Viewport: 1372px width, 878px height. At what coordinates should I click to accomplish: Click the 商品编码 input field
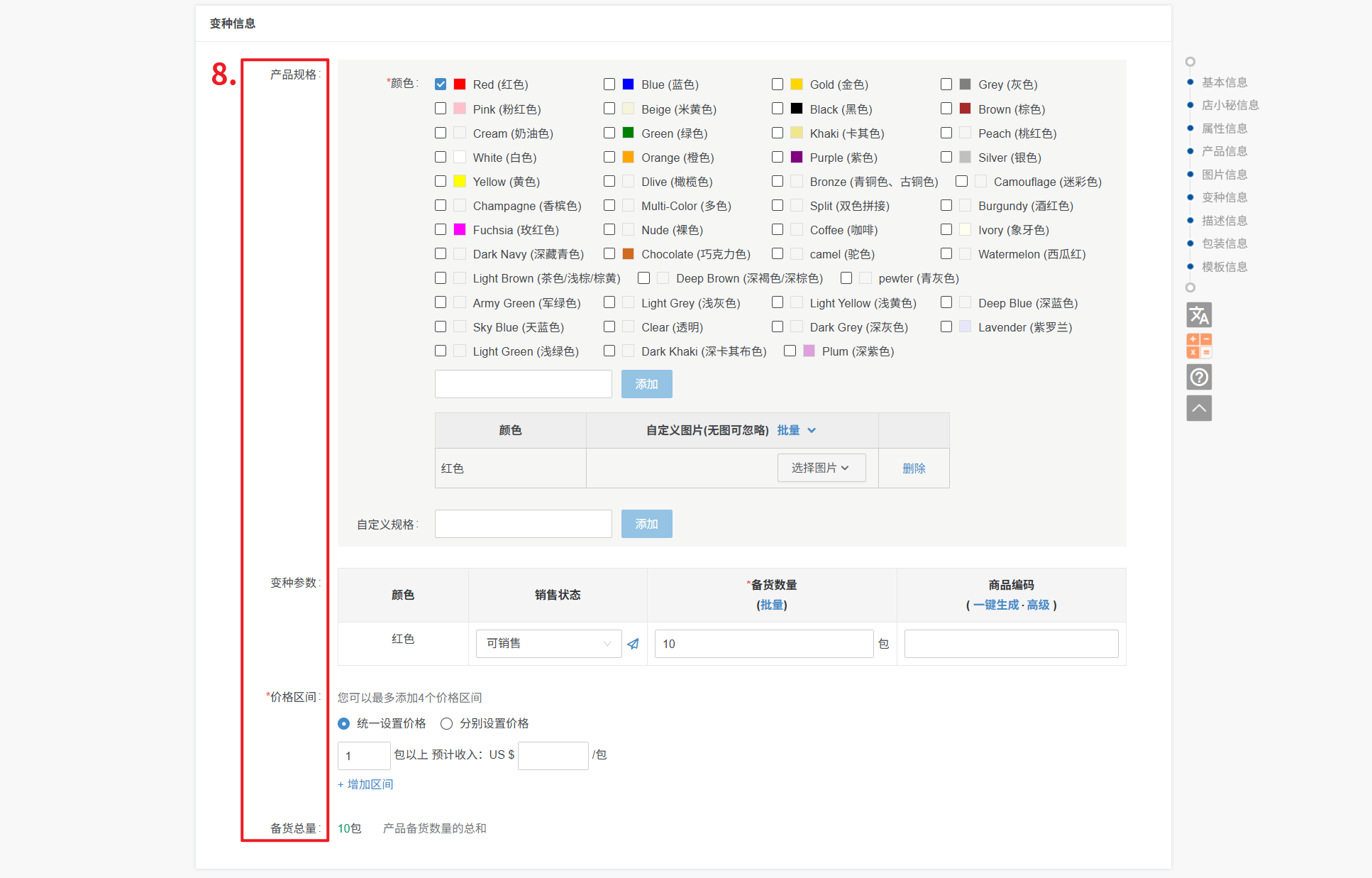click(x=1011, y=644)
